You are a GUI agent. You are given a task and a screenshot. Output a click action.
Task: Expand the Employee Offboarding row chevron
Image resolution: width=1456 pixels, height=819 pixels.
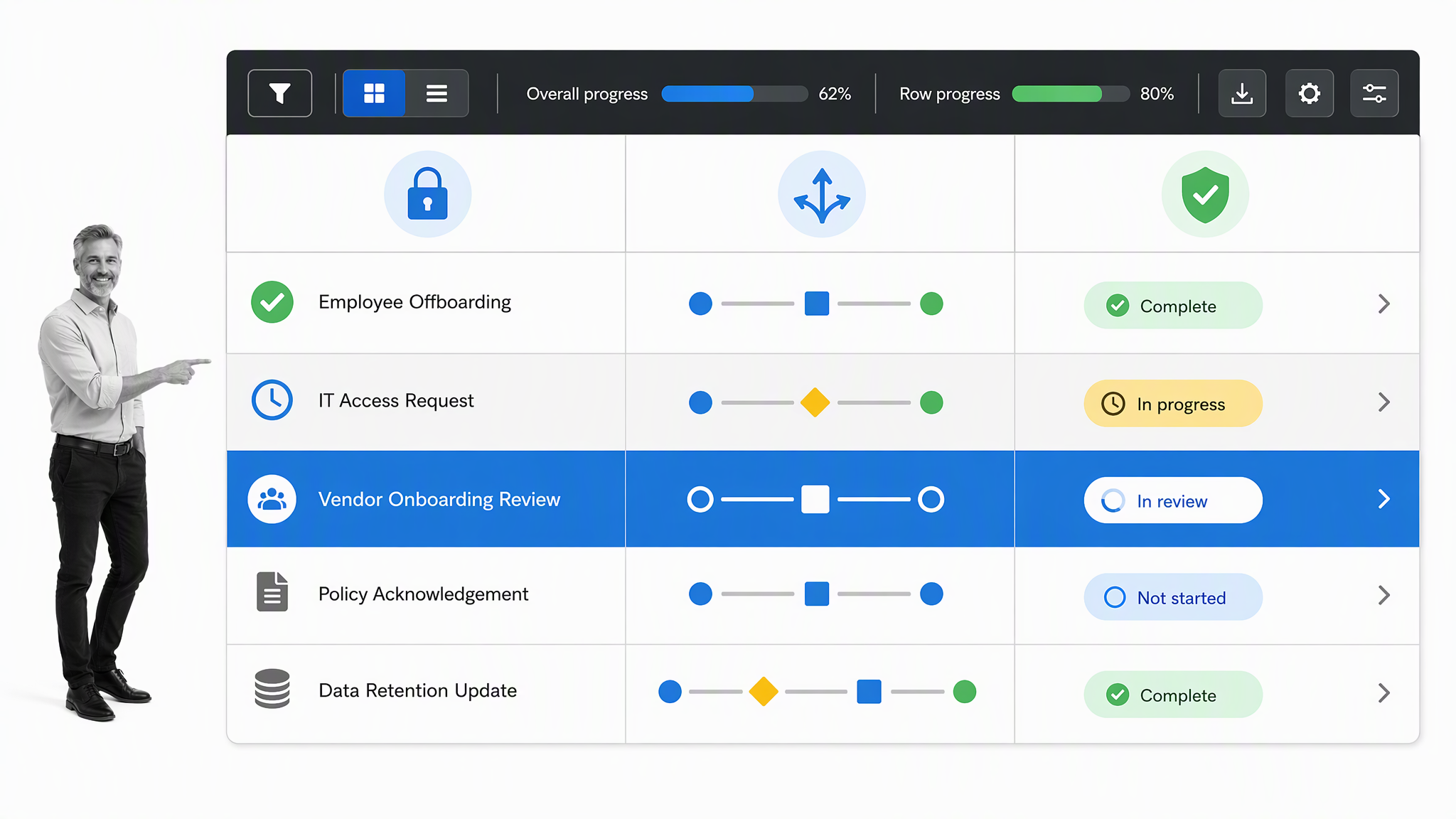[1383, 304]
